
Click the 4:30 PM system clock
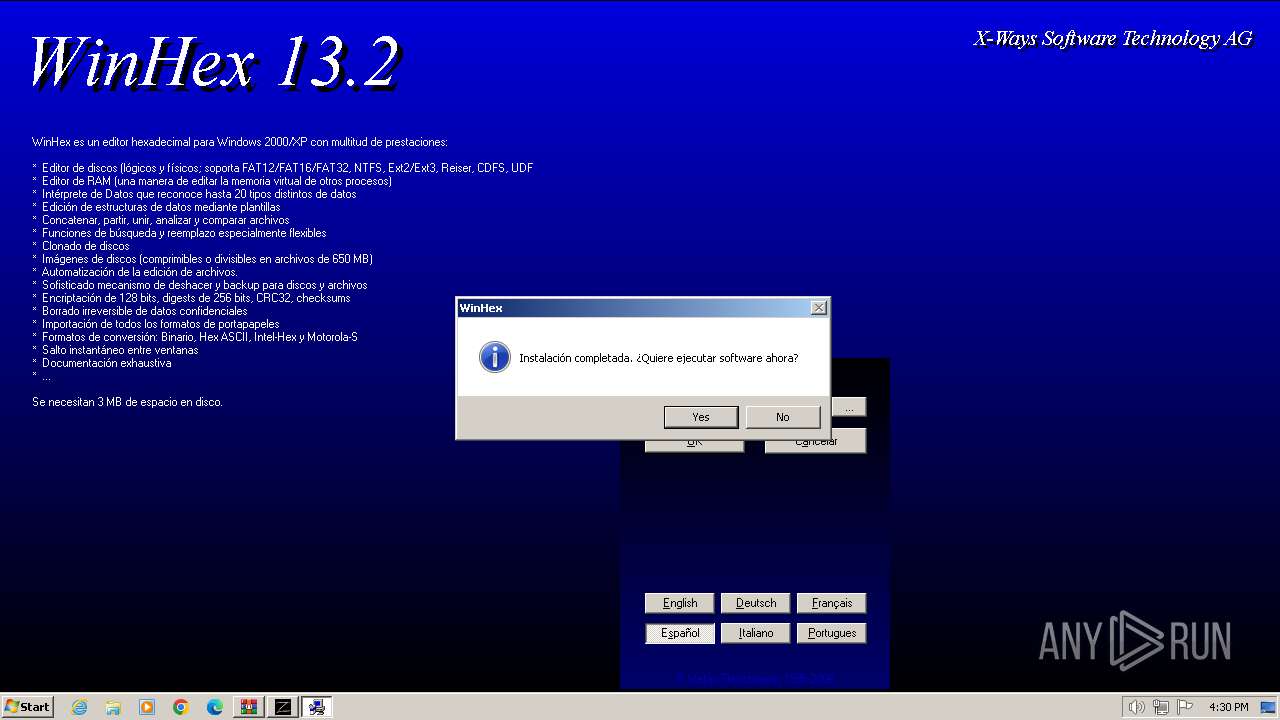[x=1228, y=707]
